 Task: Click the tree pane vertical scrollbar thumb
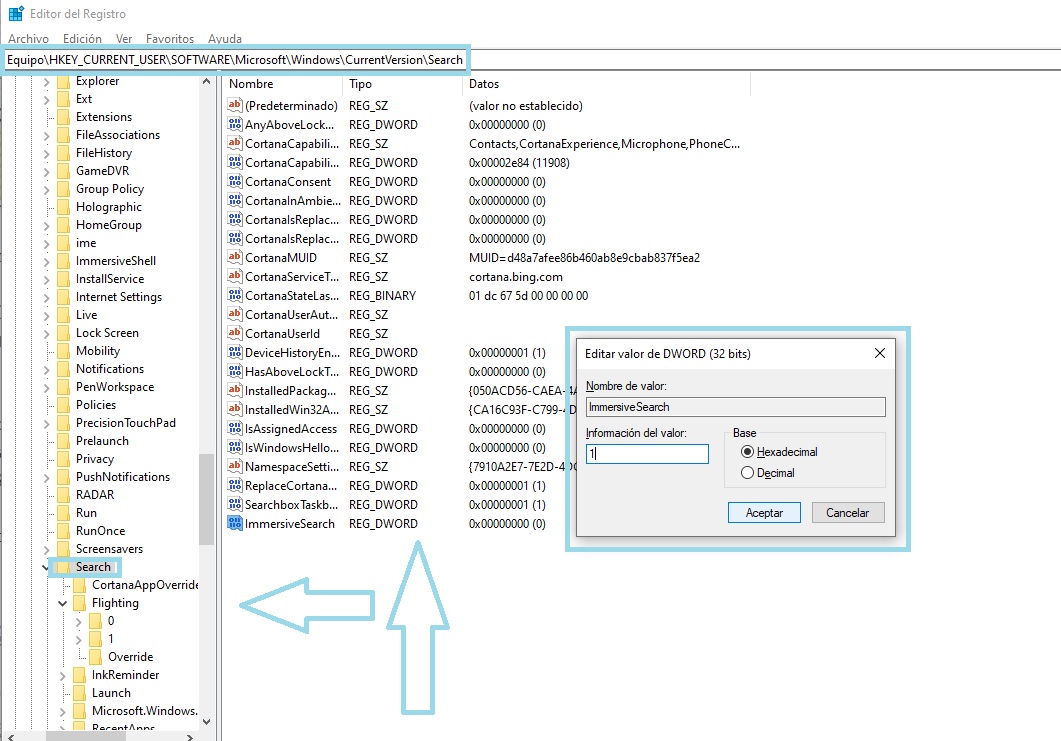(206, 499)
